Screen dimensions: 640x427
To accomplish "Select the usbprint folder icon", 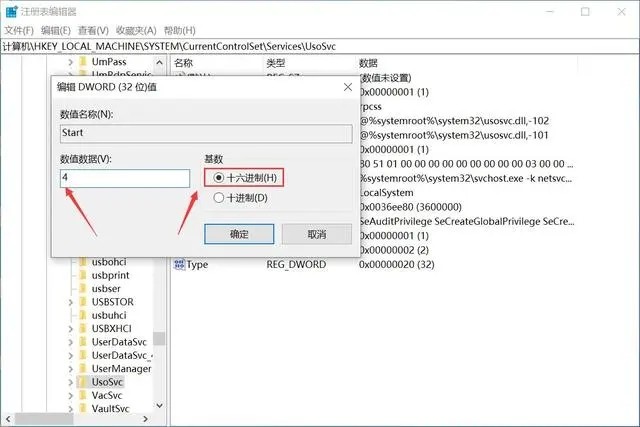I will 83,275.
